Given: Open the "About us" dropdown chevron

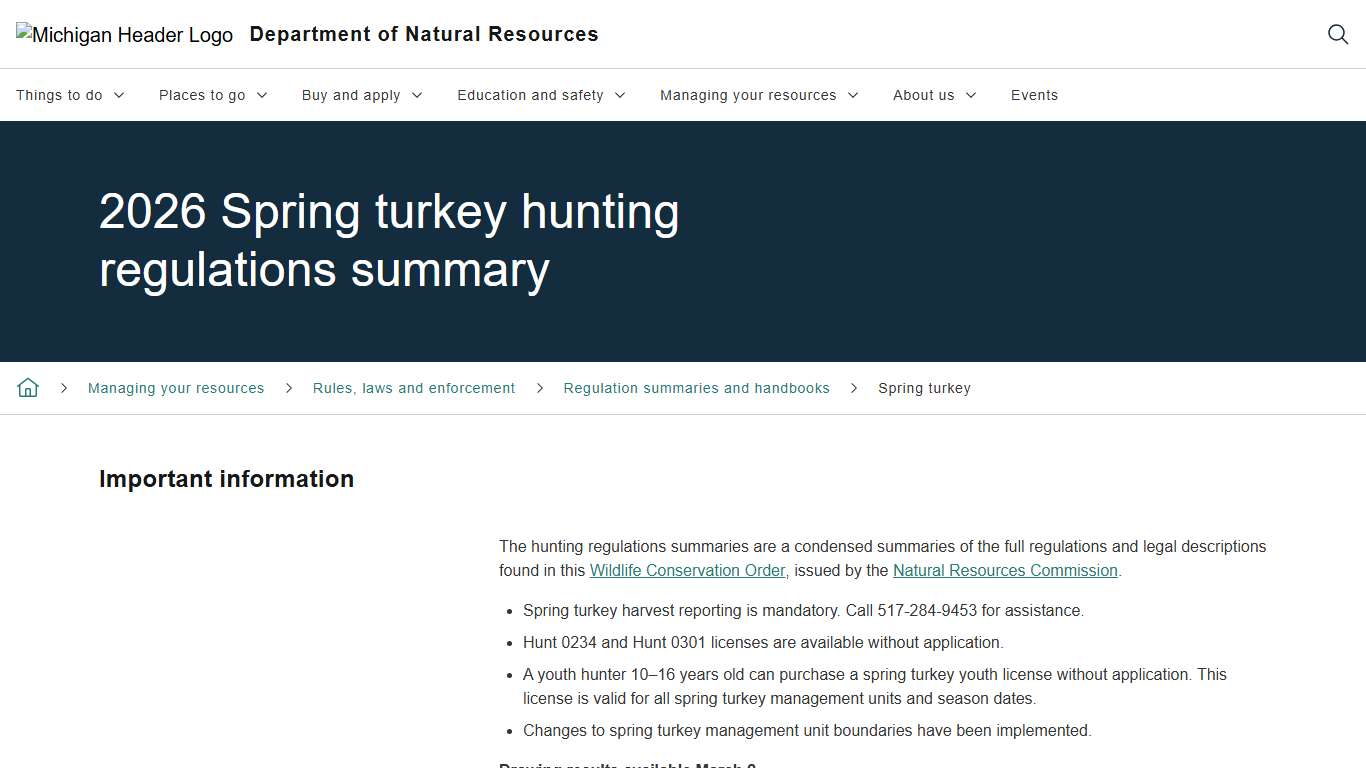Looking at the screenshot, I should tap(933, 95).
